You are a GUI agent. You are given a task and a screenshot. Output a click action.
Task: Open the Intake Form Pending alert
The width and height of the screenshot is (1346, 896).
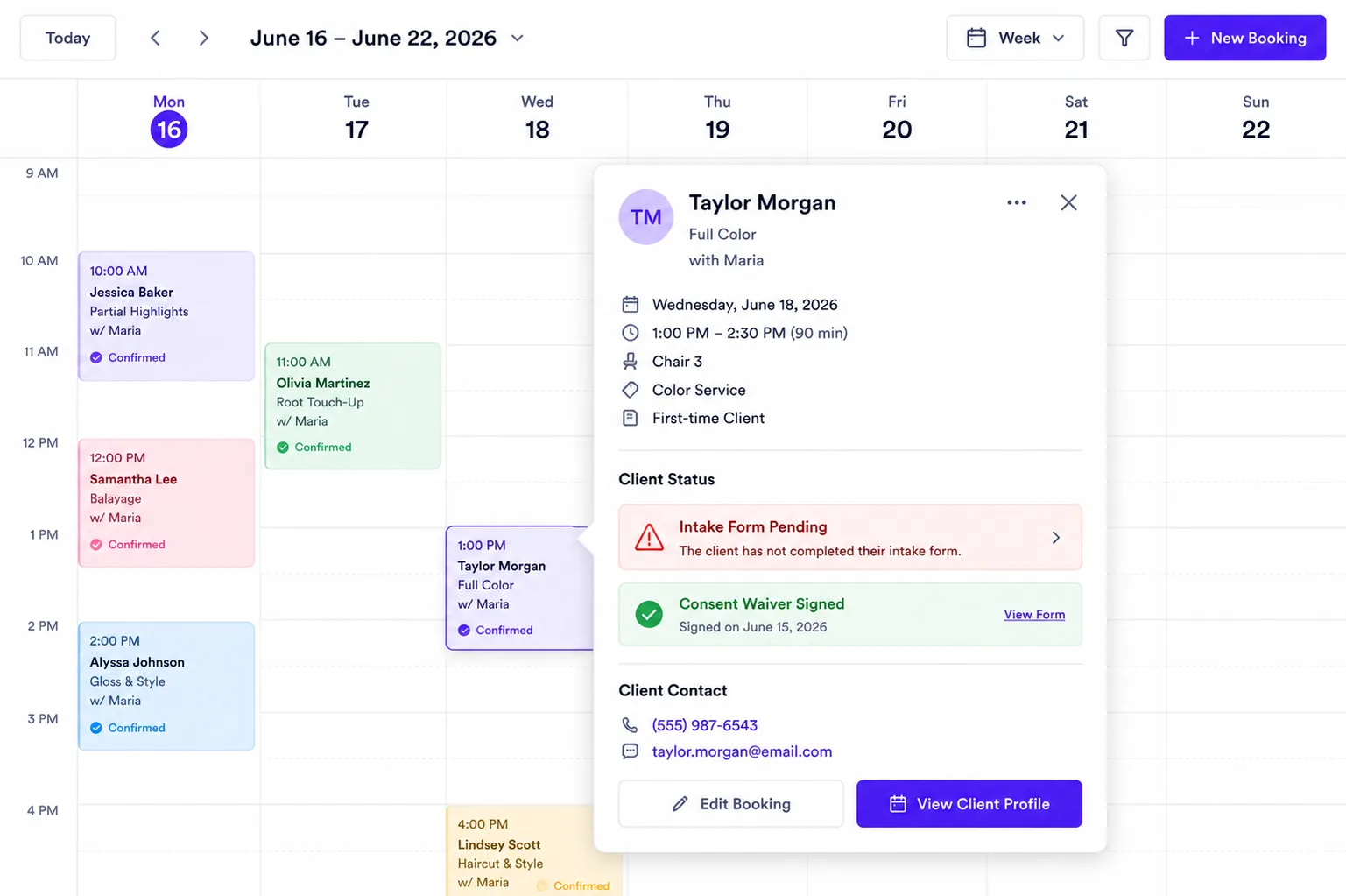[850, 538]
